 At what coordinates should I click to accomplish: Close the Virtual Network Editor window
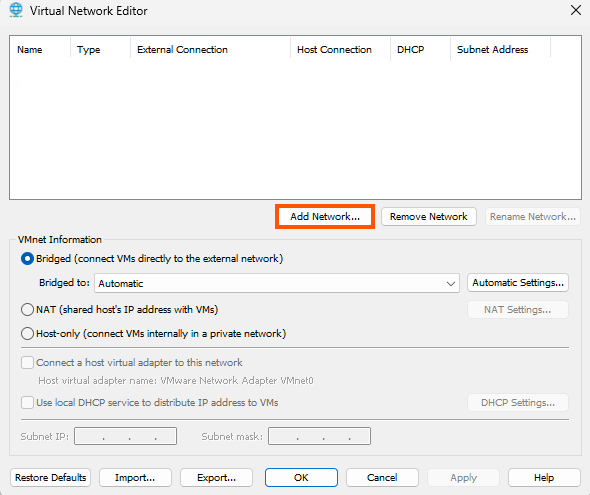click(576, 10)
